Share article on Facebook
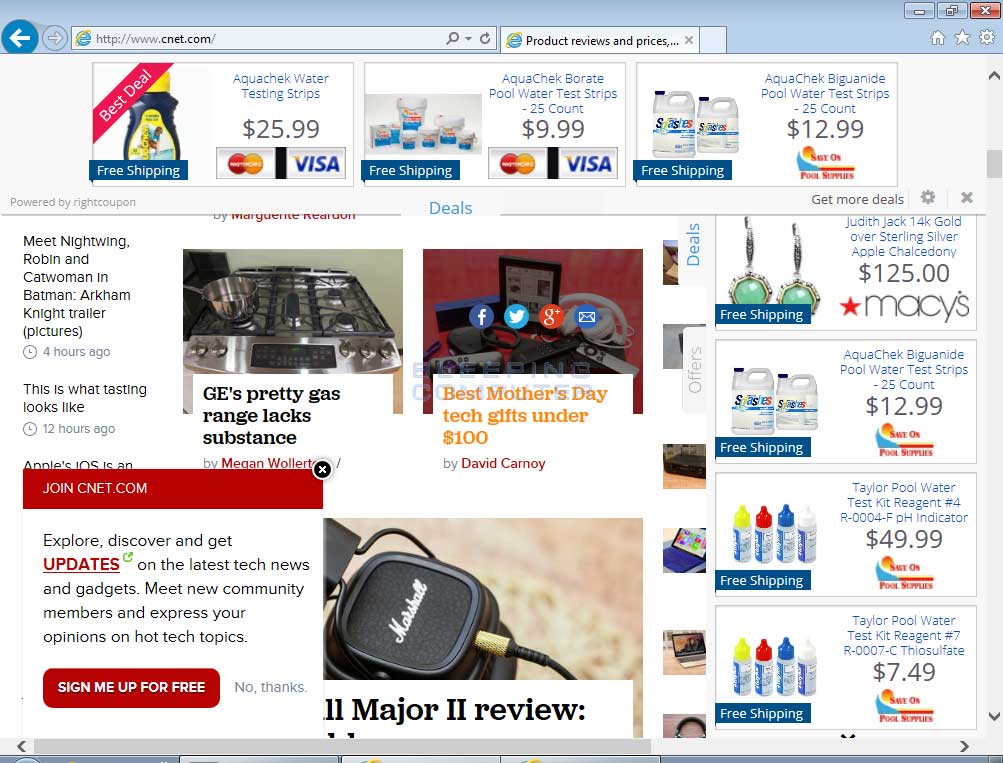Image resolution: width=1003 pixels, height=763 pixels. (481, 316)
